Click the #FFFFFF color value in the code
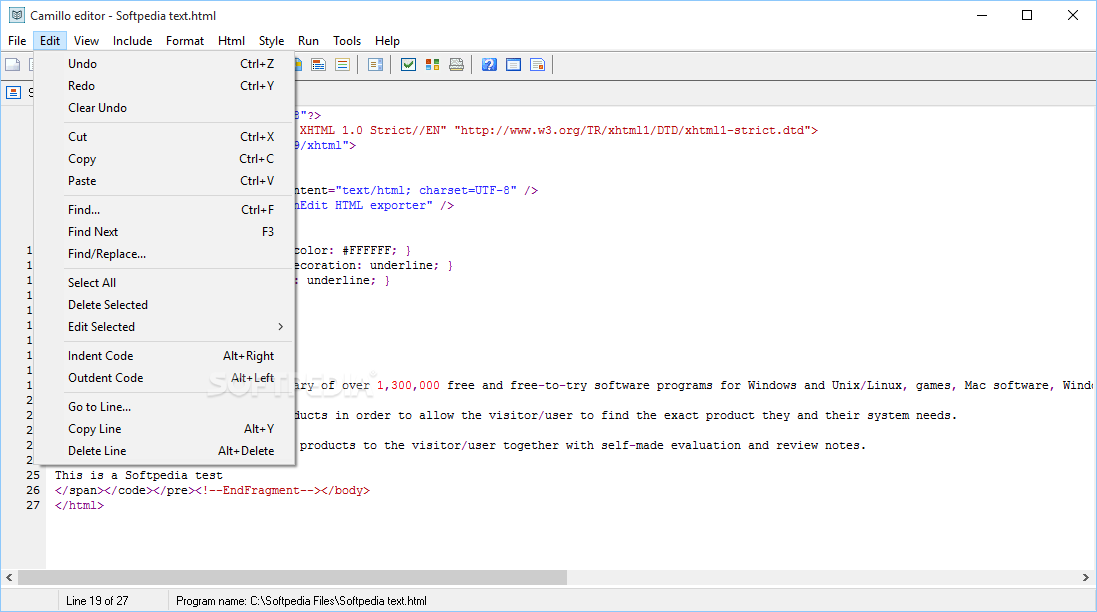The height and width of the screenshot is (612, 1097). click(x=369, y=250)
